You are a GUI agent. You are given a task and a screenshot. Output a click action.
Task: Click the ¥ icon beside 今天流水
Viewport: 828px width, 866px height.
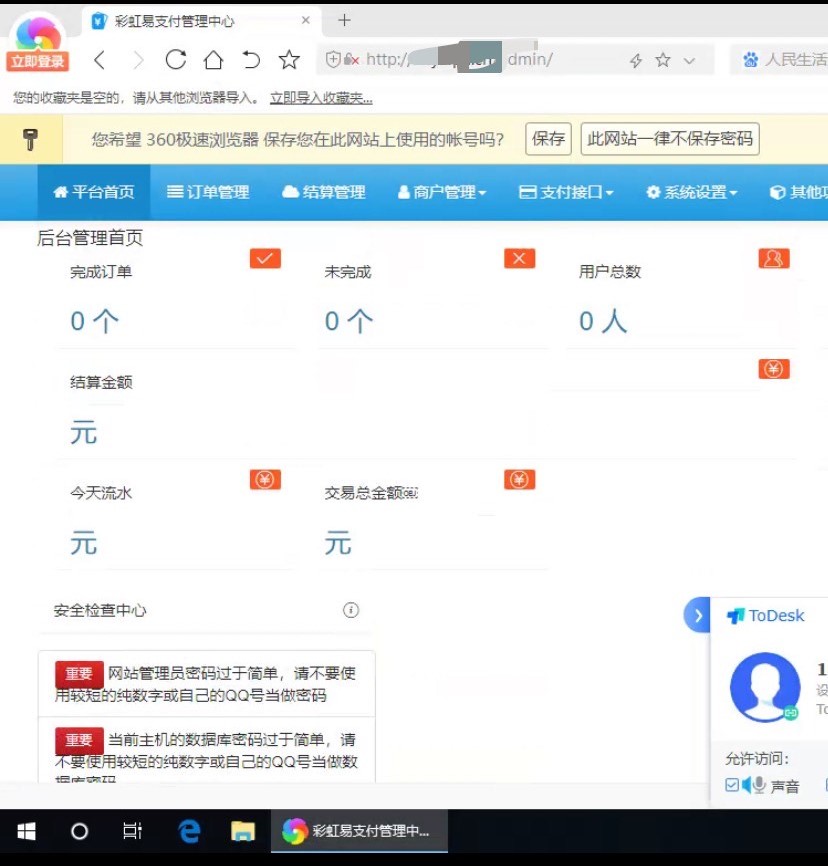265,479
